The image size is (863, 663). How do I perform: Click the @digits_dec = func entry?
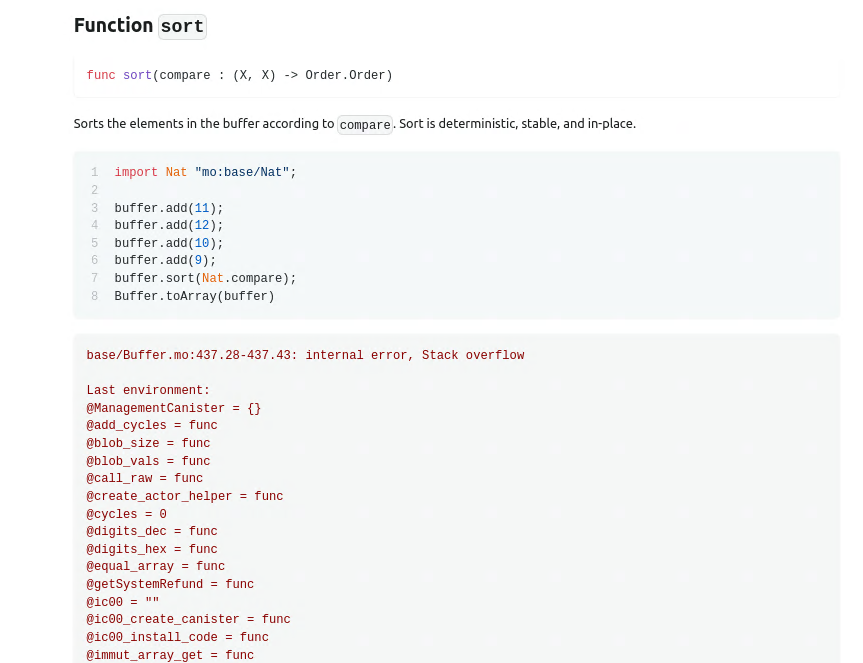point(152,531)
